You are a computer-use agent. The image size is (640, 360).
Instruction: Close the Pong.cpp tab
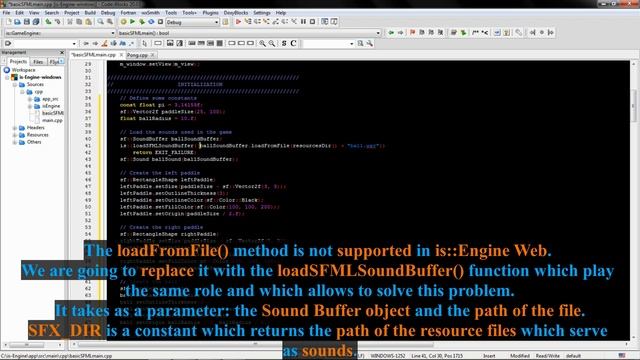tap(153, 55)
